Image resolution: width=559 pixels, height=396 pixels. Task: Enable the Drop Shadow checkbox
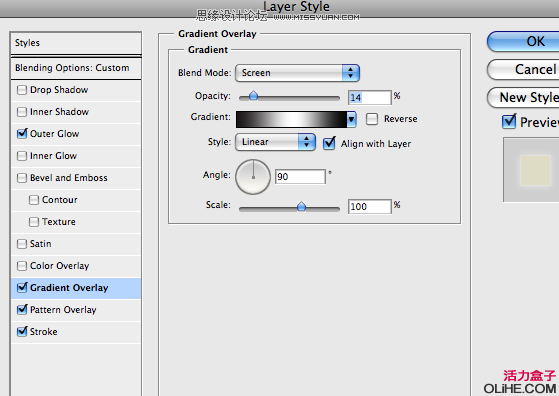tap(22, 90)
